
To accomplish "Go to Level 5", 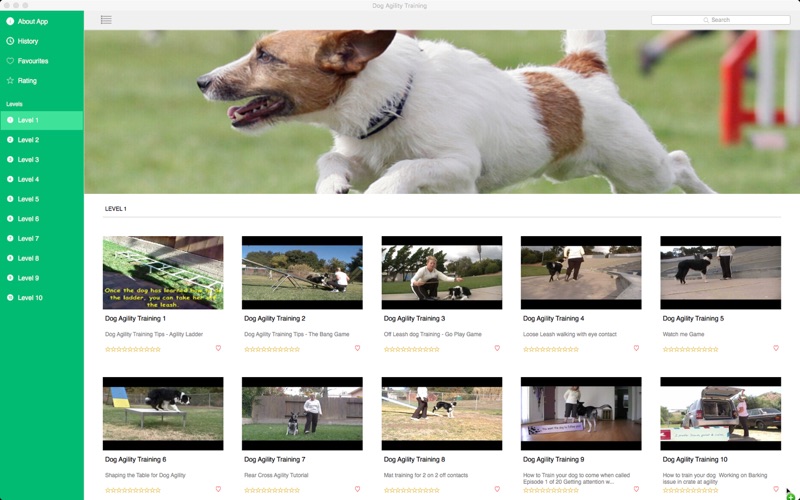I will click(x=42, y=199).
